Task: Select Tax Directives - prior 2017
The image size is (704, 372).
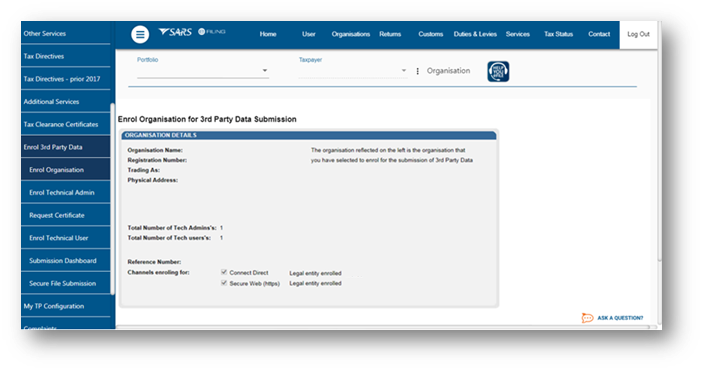Action: pyautogui.click(x=66, y=79)
